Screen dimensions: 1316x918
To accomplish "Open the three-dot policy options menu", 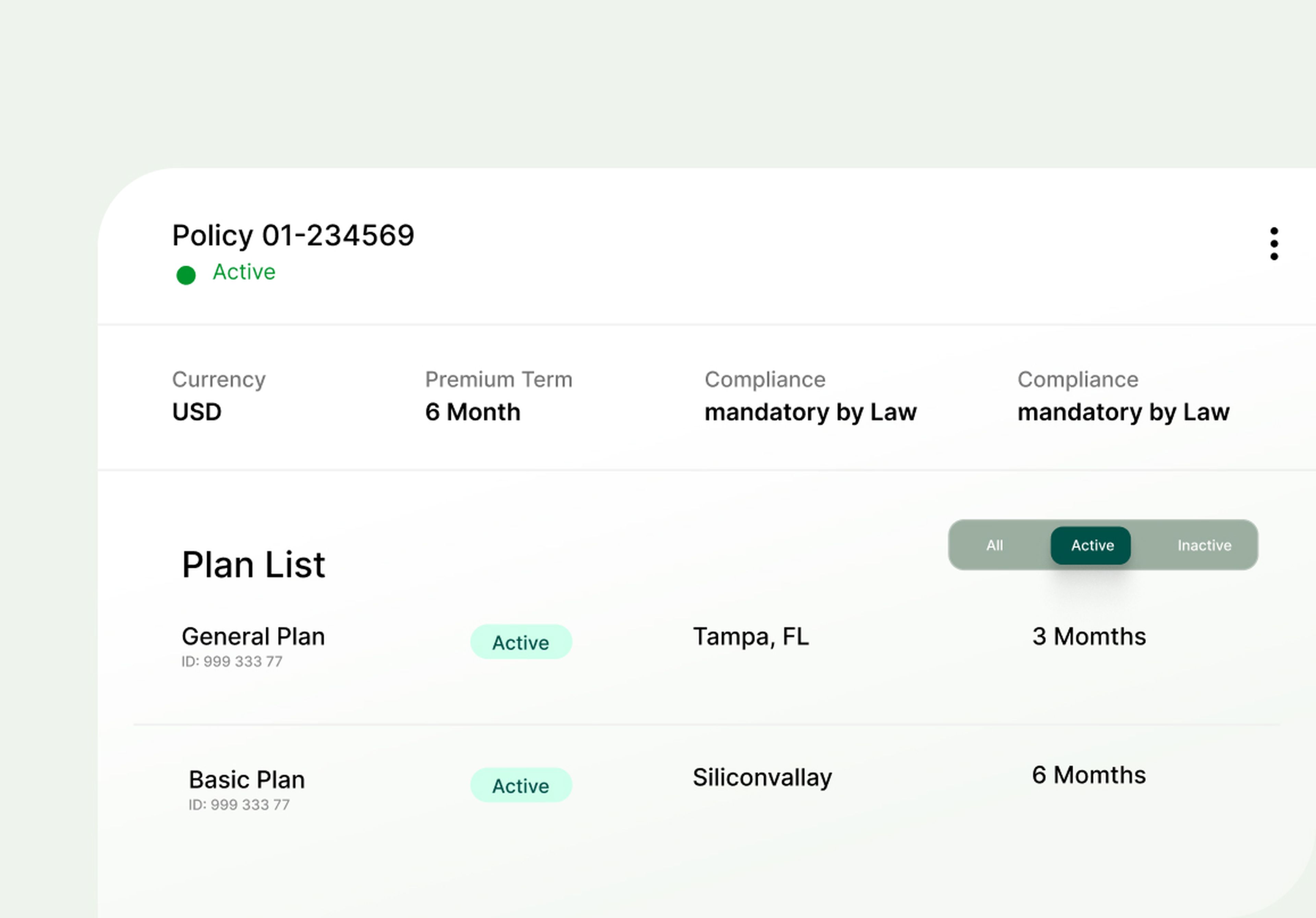I will [x=1274, y=244].
